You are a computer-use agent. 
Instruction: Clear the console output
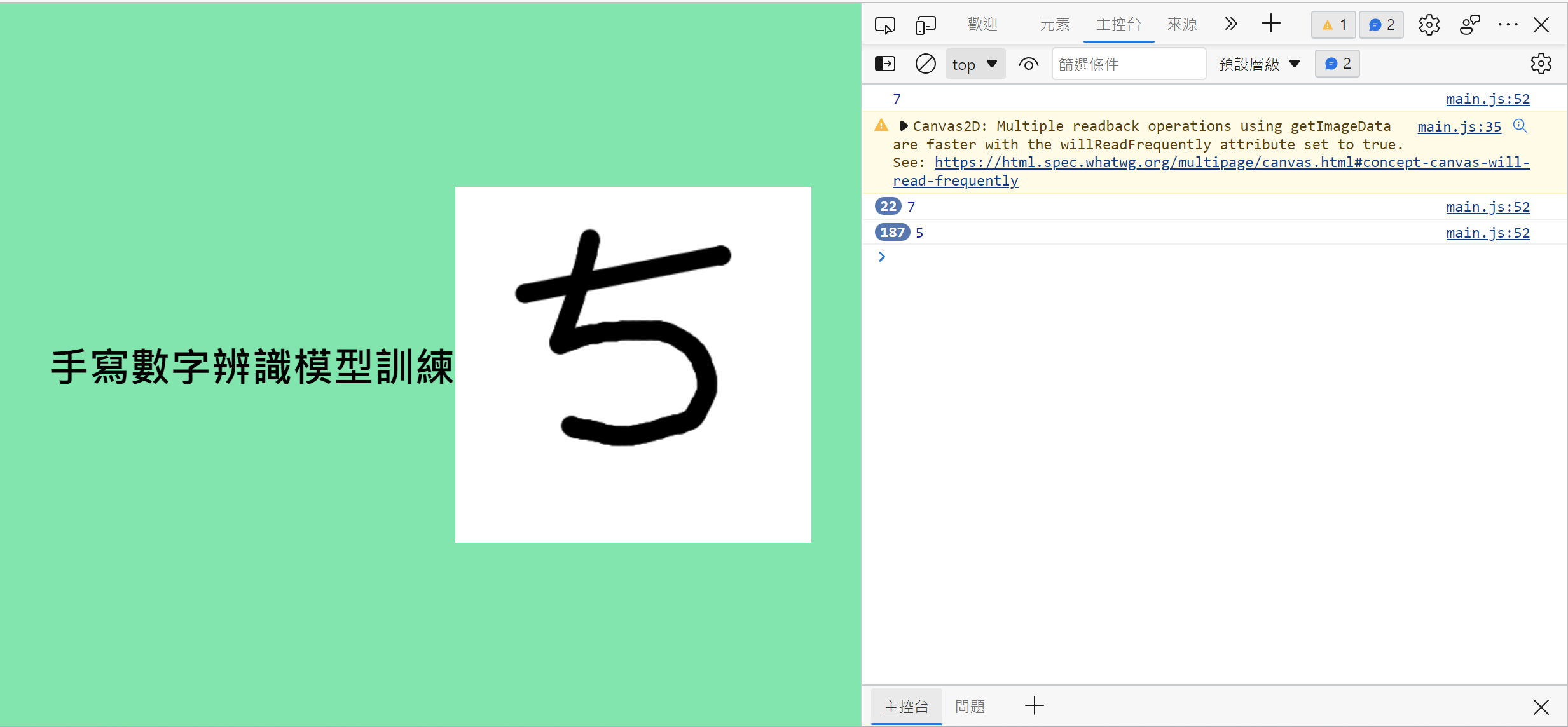(x=925, y=64)
